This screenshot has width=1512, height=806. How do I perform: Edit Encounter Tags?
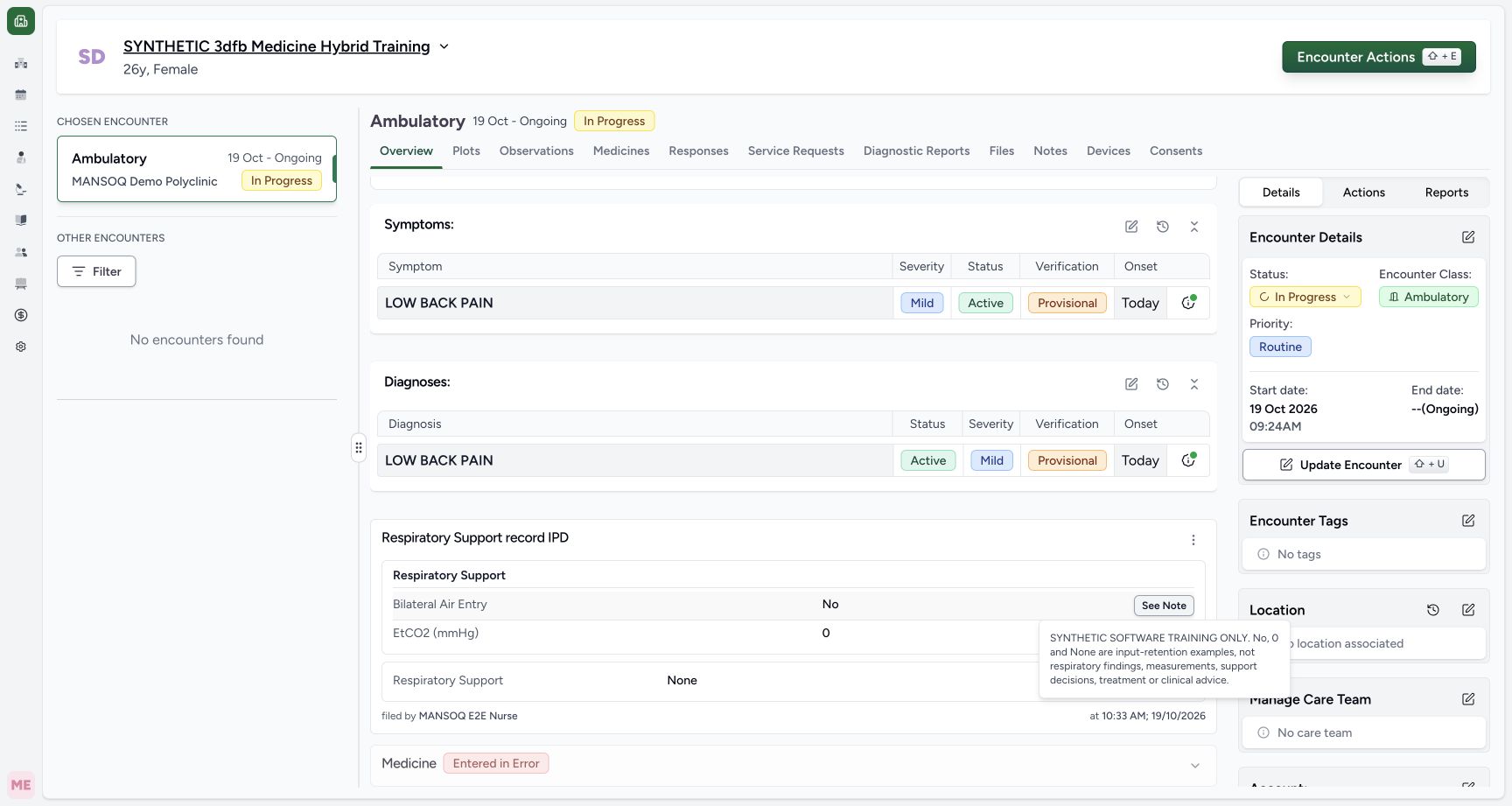pos(1468,521)
